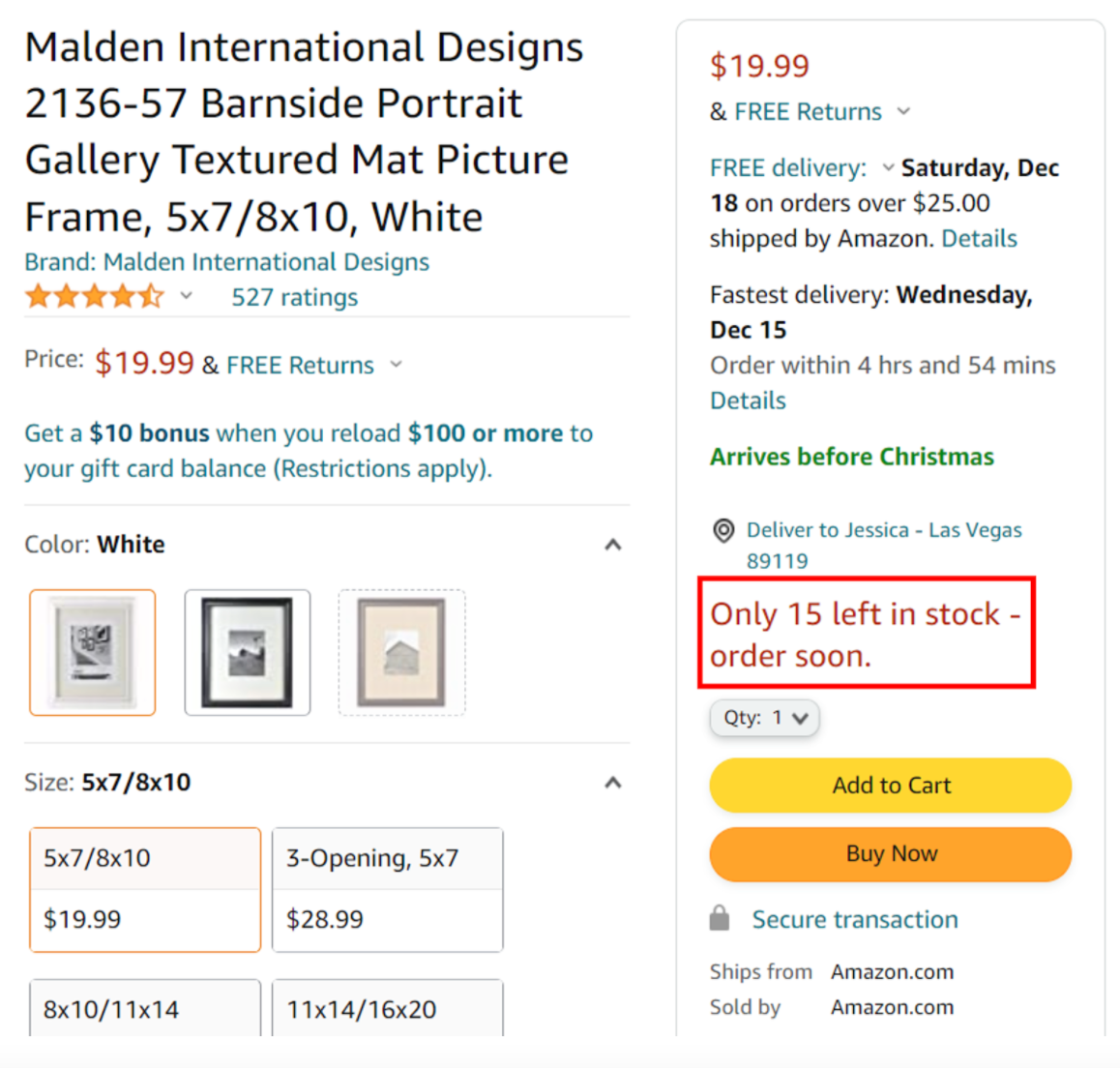Choose the 3-Opening, 5x7 size option

coord(388,889)
